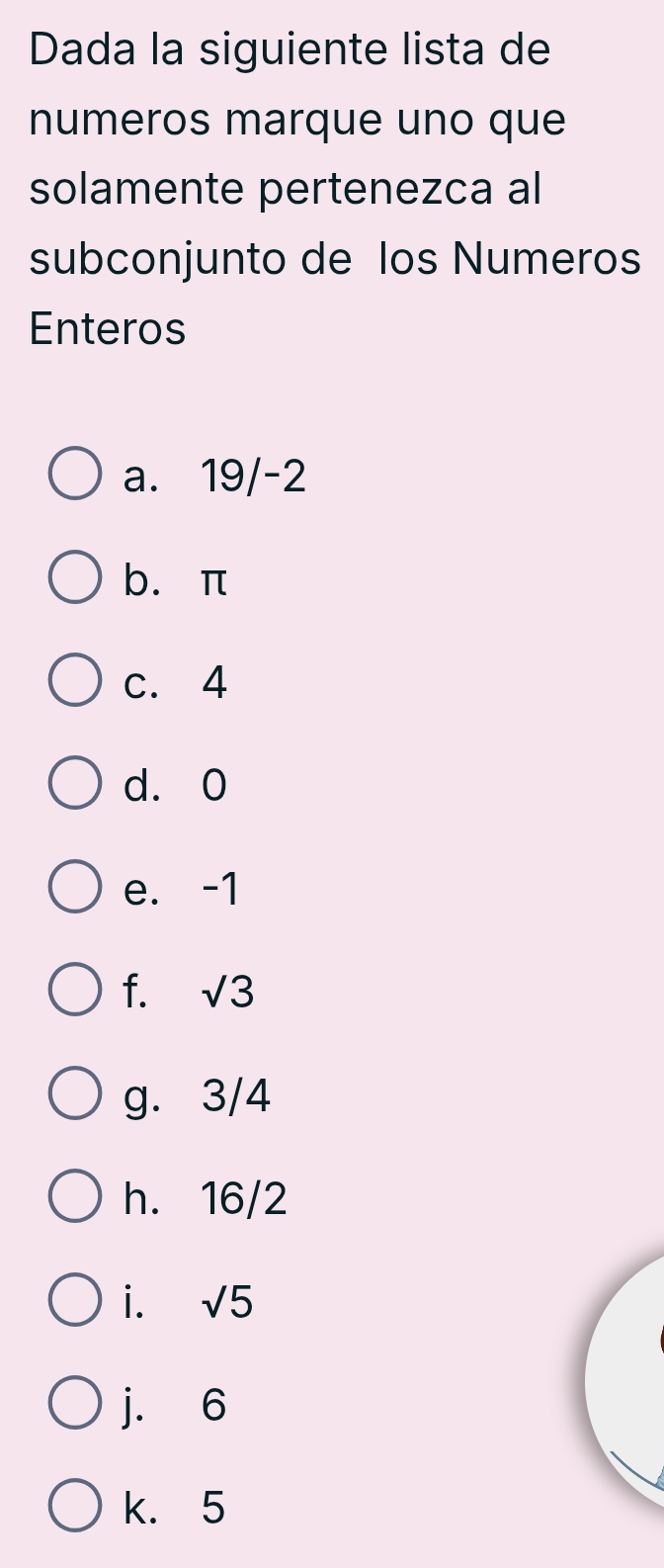Pick the radio button for option f. √3
This screenshot has height=1568, width=664.
[75, 993]
